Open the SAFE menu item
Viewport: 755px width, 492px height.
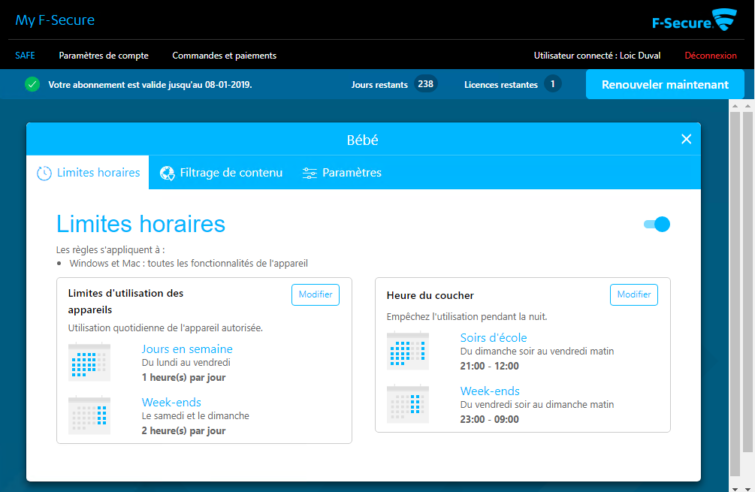(x=25, y=55)
